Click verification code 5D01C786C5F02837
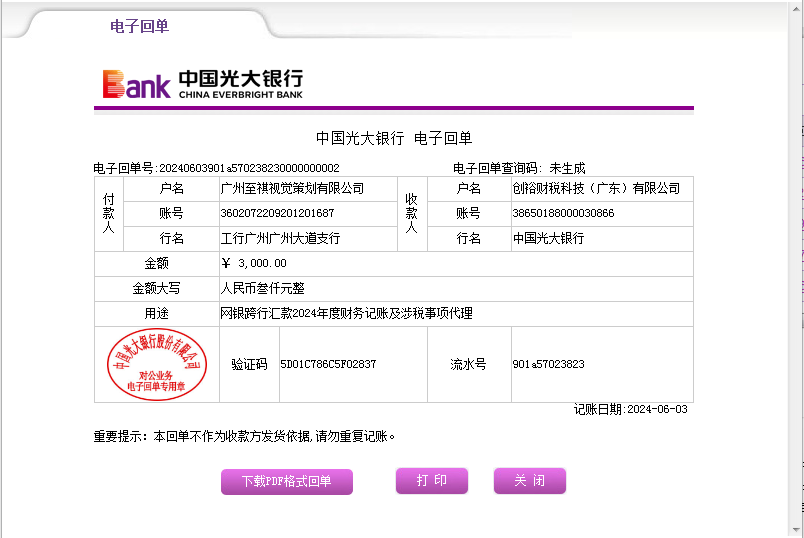 (328, 364)
